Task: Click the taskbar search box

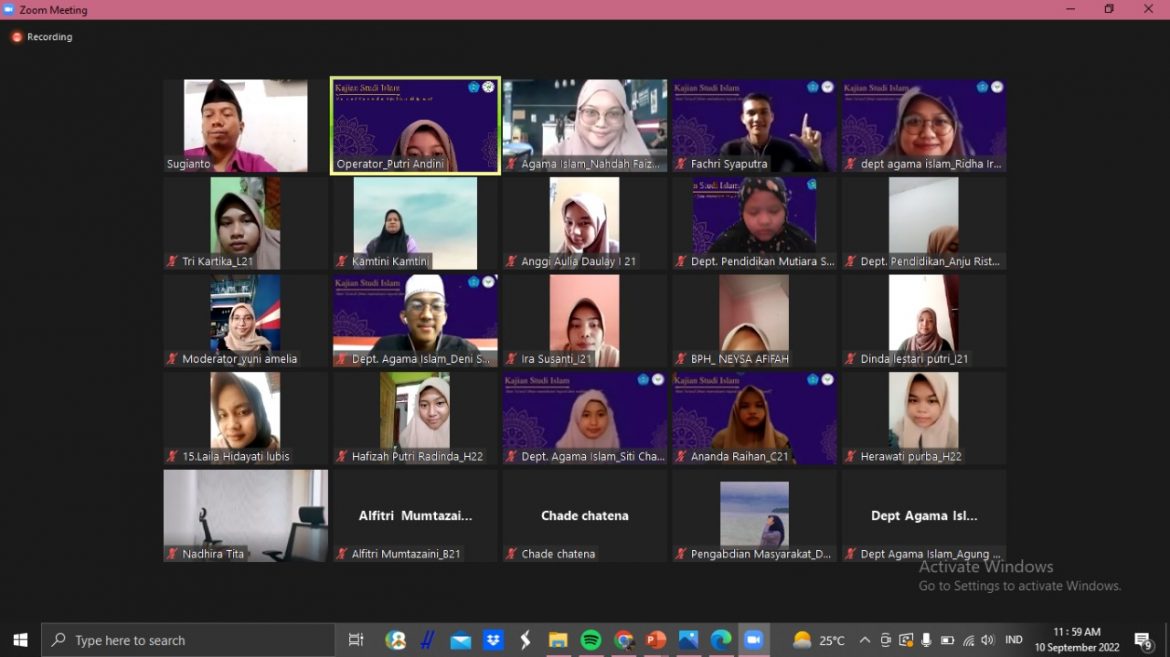Action: tap(188, 640)
